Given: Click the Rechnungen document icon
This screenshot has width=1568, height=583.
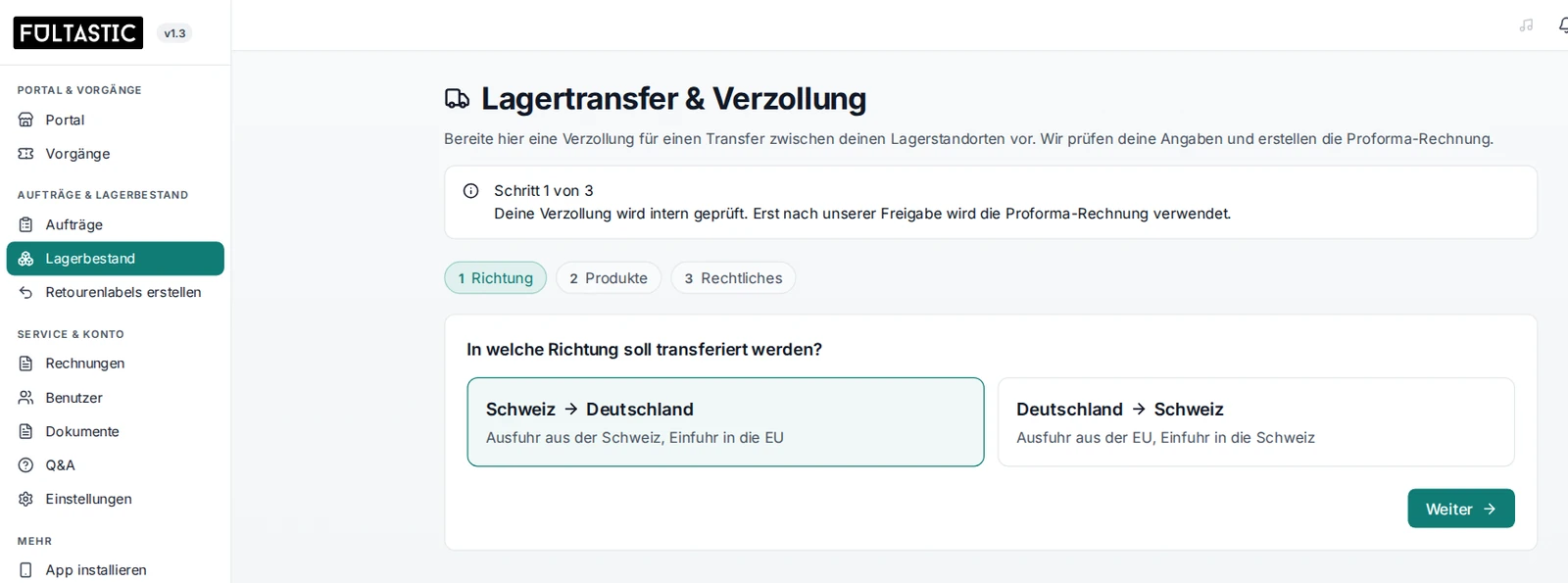Looking at the screenshot, I should coord(26,364).
